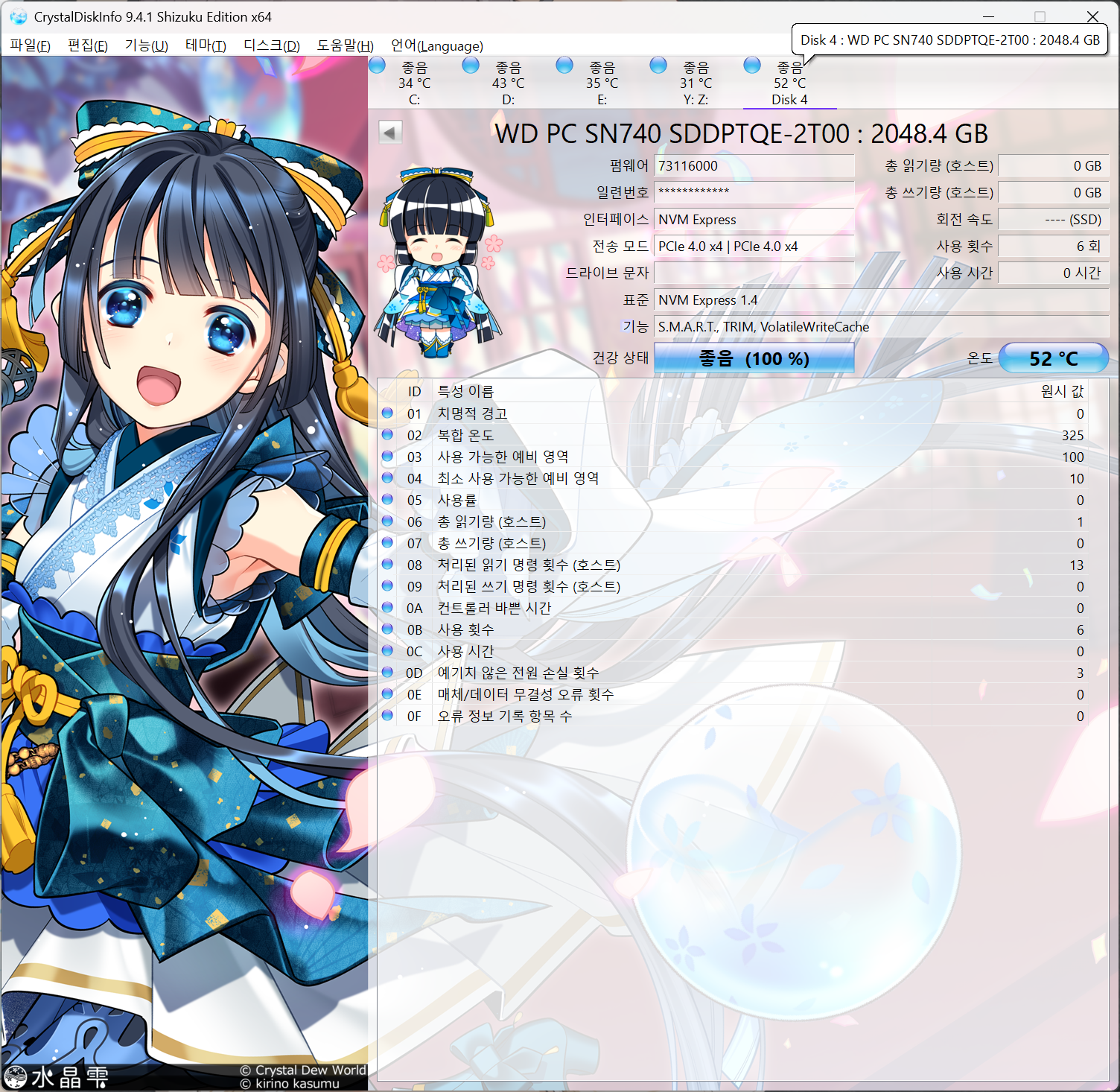Click the 총 쓰기량 (호스트) 0 GB value
This screenshot has width=1120, height=1092.
[x=1054, y=192]
